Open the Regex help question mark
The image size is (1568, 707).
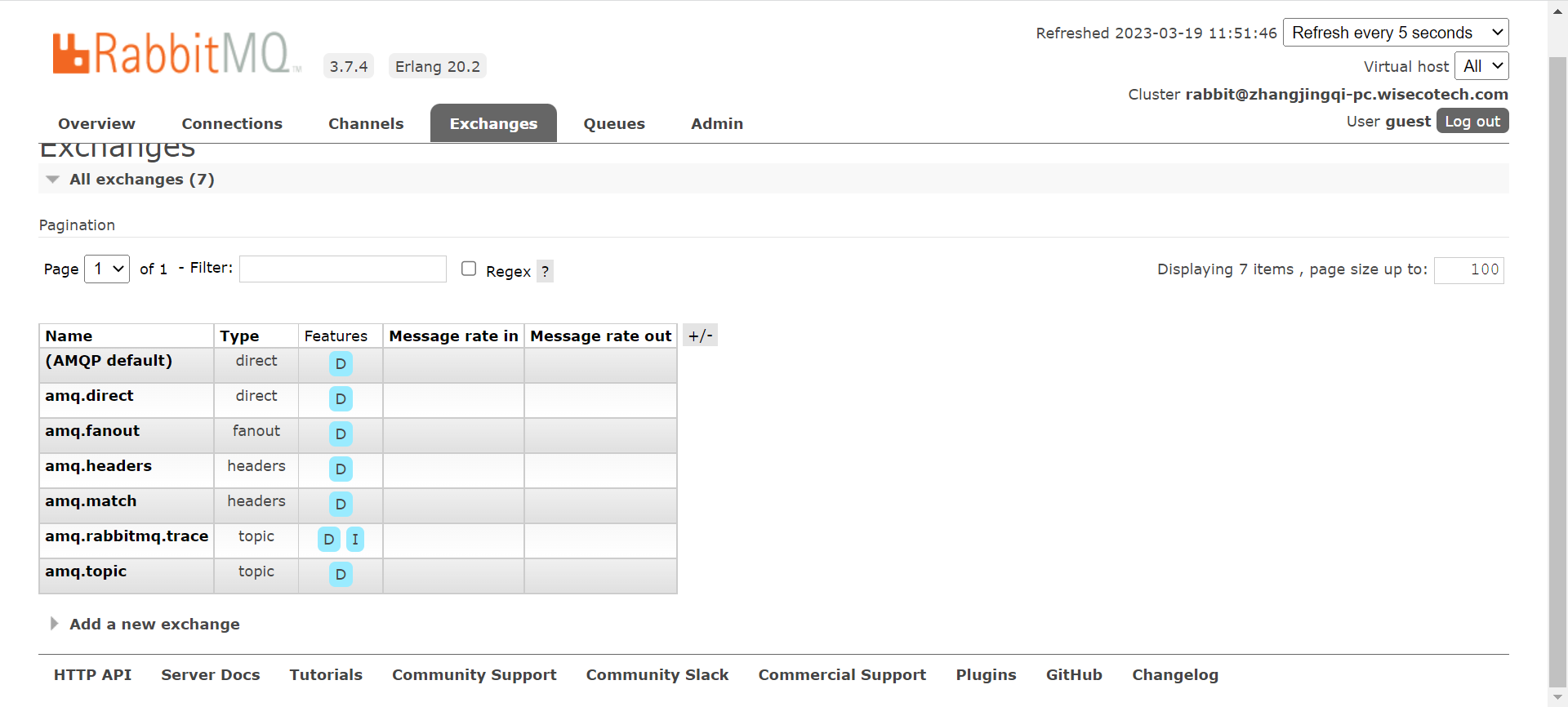click(545, 271)
